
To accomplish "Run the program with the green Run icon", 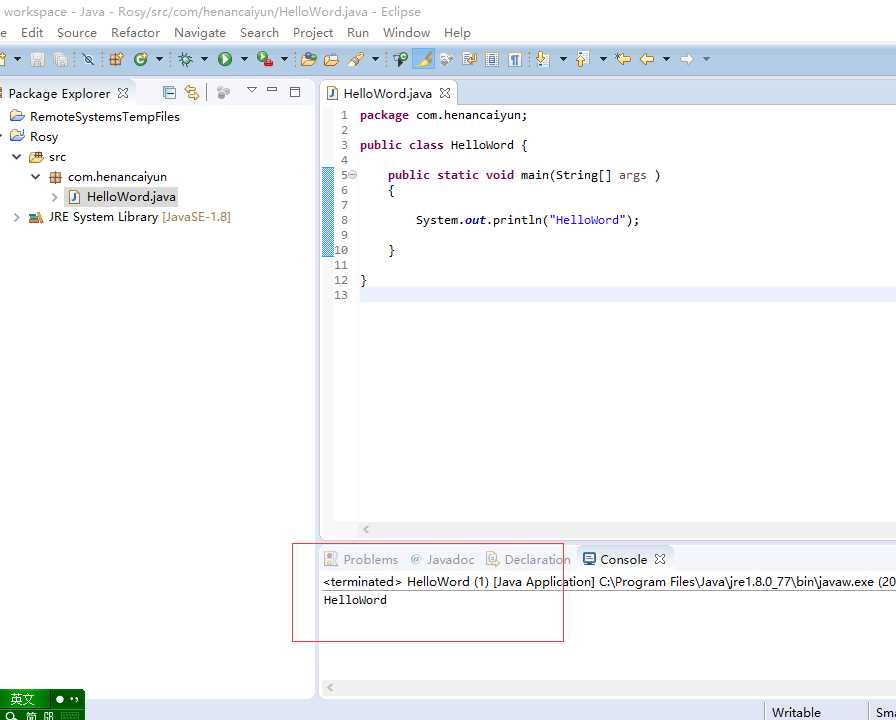I will [225, 59].
